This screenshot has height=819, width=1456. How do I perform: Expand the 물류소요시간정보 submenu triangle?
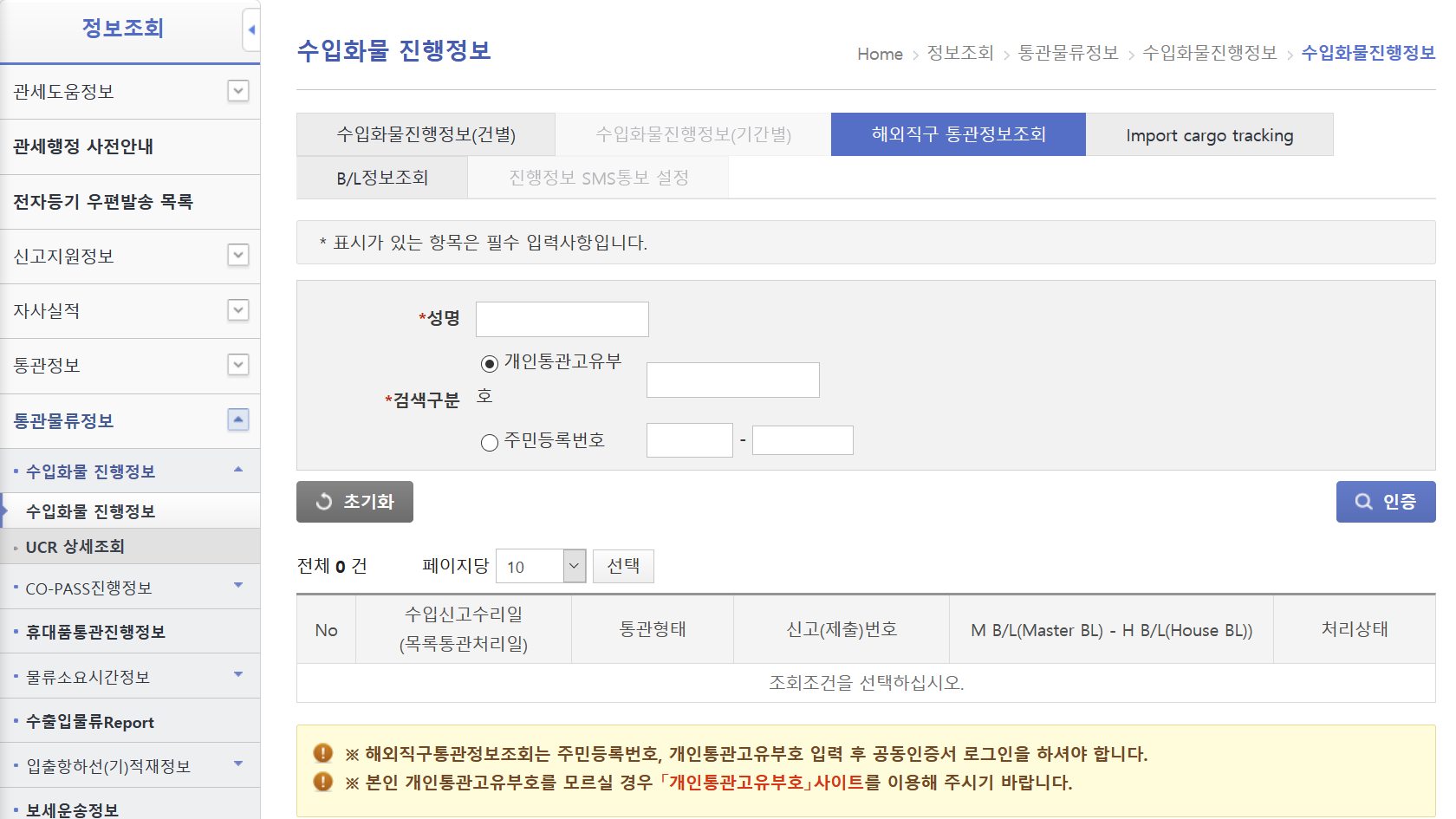(x=238, y=675)
